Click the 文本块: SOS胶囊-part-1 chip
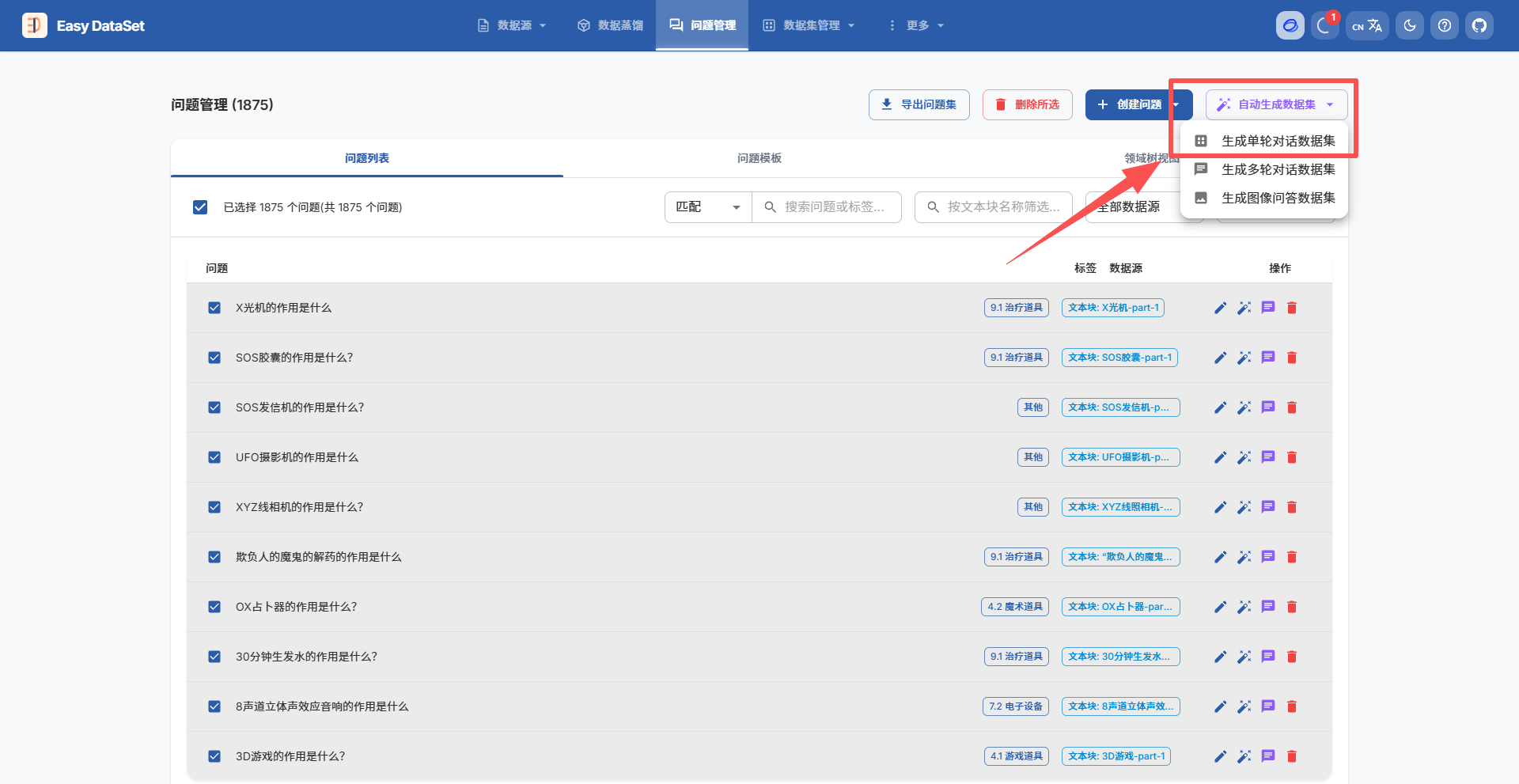Screen dimensions: 1519x784 [x=1119, y=358]
